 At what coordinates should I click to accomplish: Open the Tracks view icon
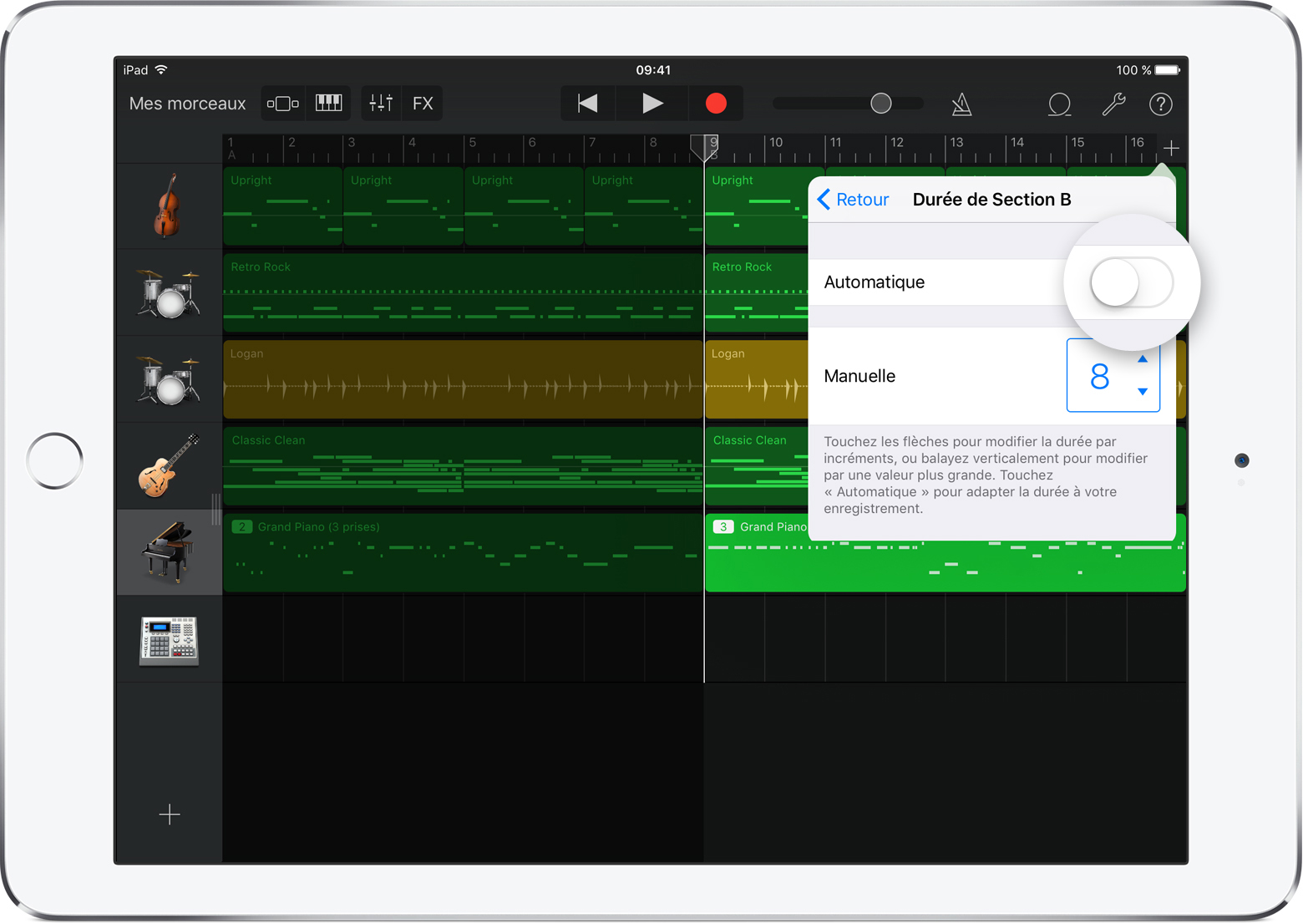[282, 103]
